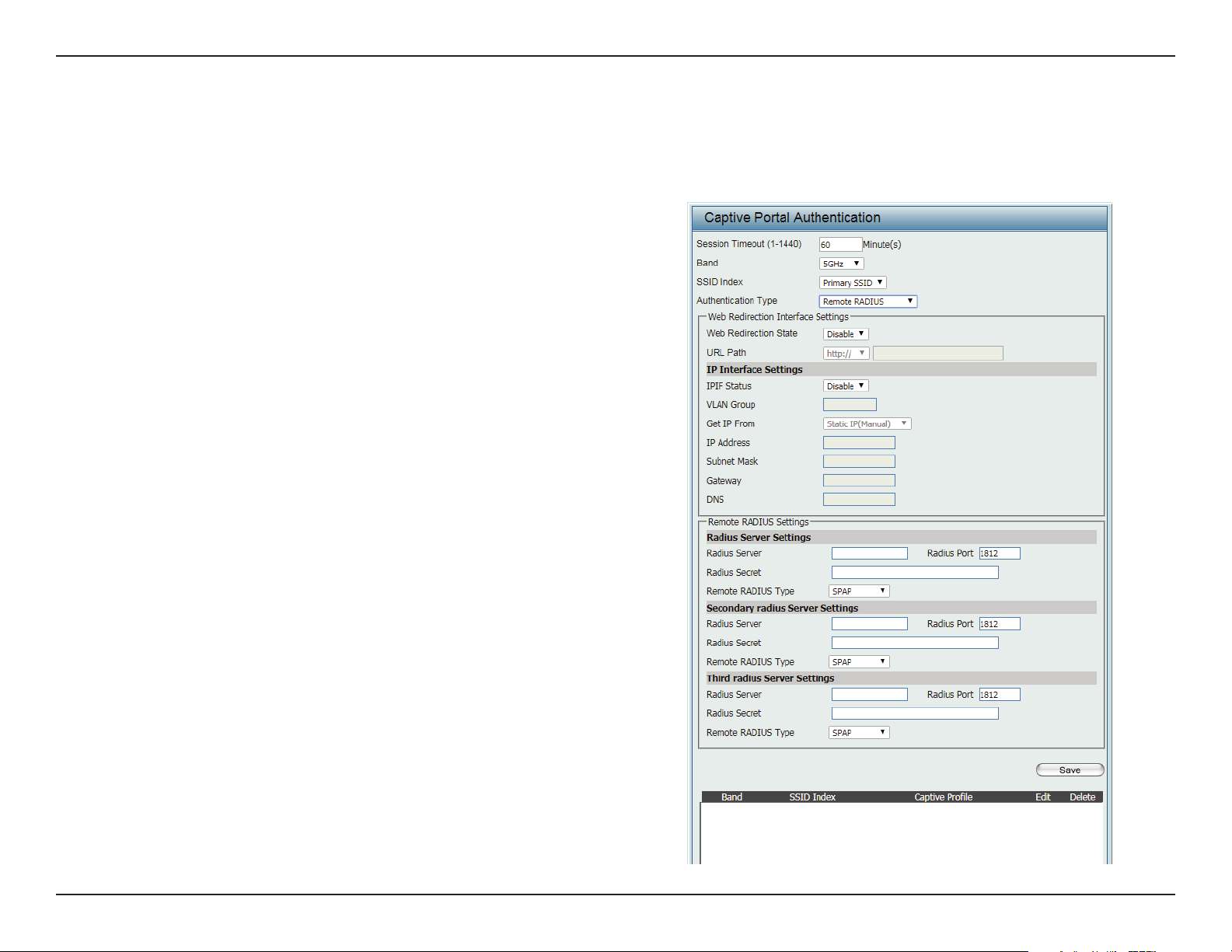1232x952 pixels.
Task: Open the Secondary Remote RADIUS Type dropdown
Action: [859, 662]
